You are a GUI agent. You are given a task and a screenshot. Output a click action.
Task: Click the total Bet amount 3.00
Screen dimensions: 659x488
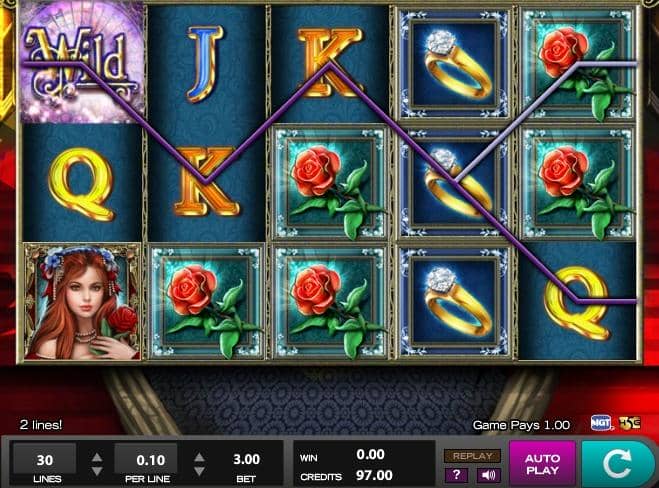(x=246, y=459)
